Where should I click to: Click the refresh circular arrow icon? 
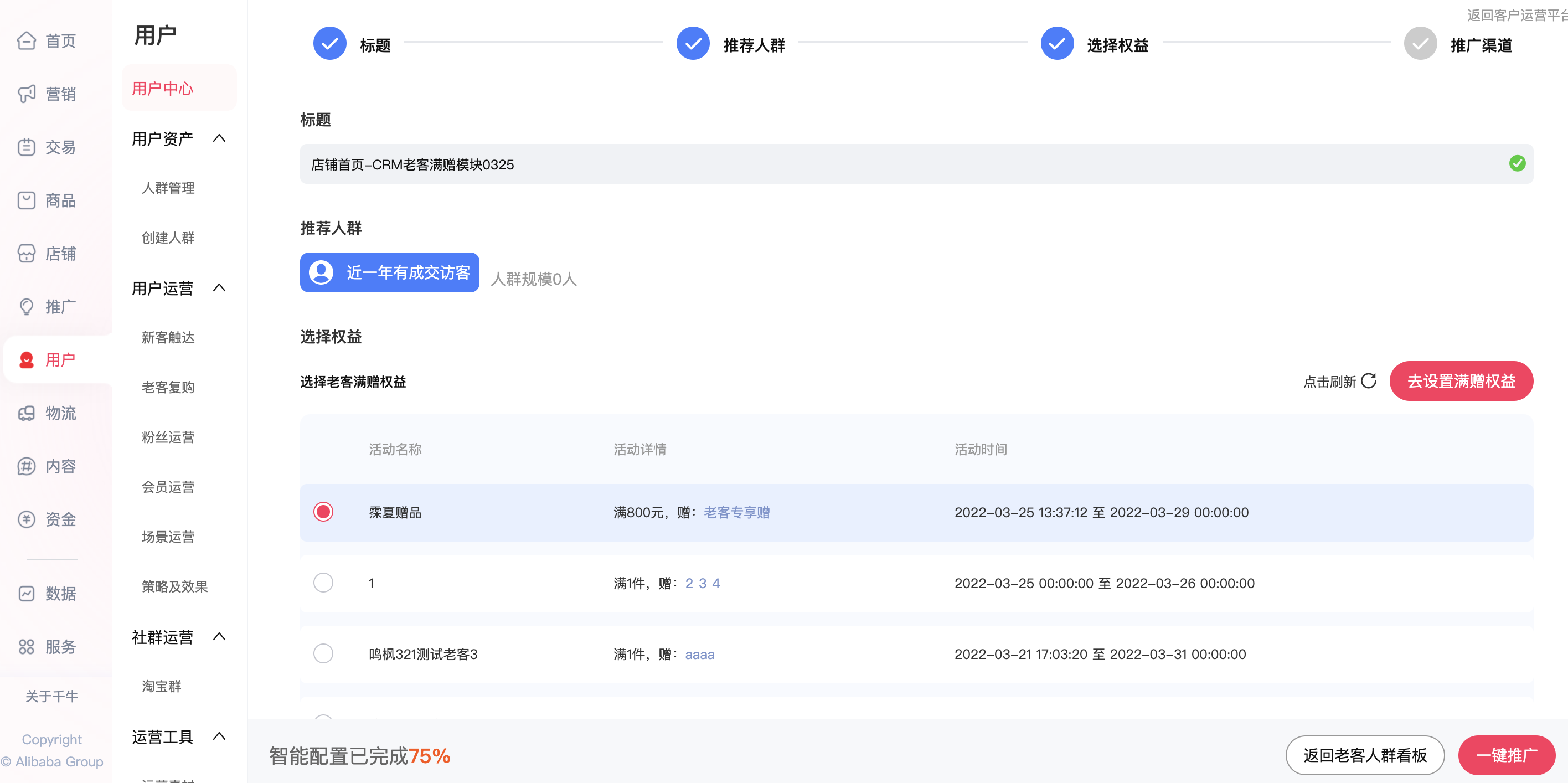point(1369,381)
